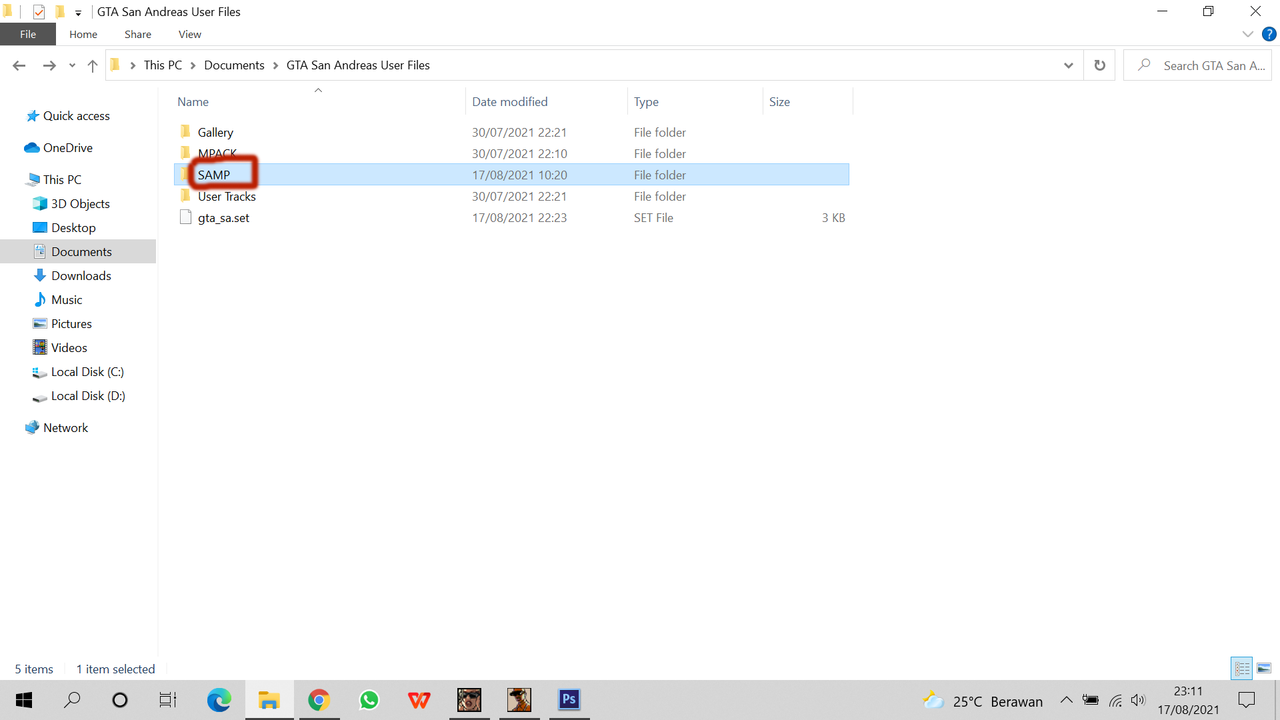1280x720 pixels.
Task: Open WPS Office from the taskbar
Action: (x=419, y=700)
